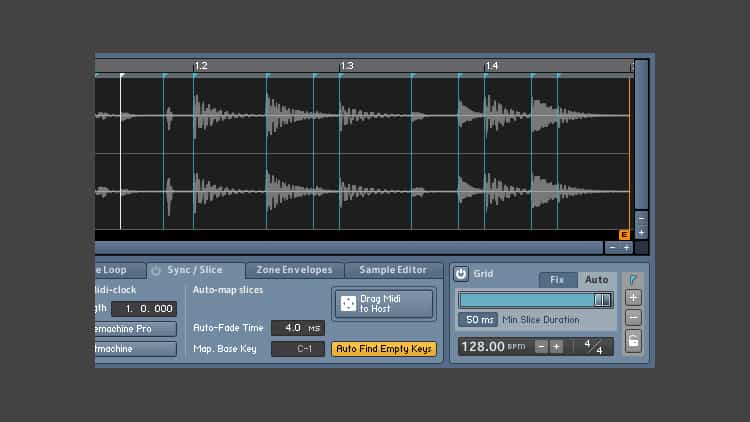Click Drag Midi to Host button
Screen dimensions: 750x422
(384, 304)
